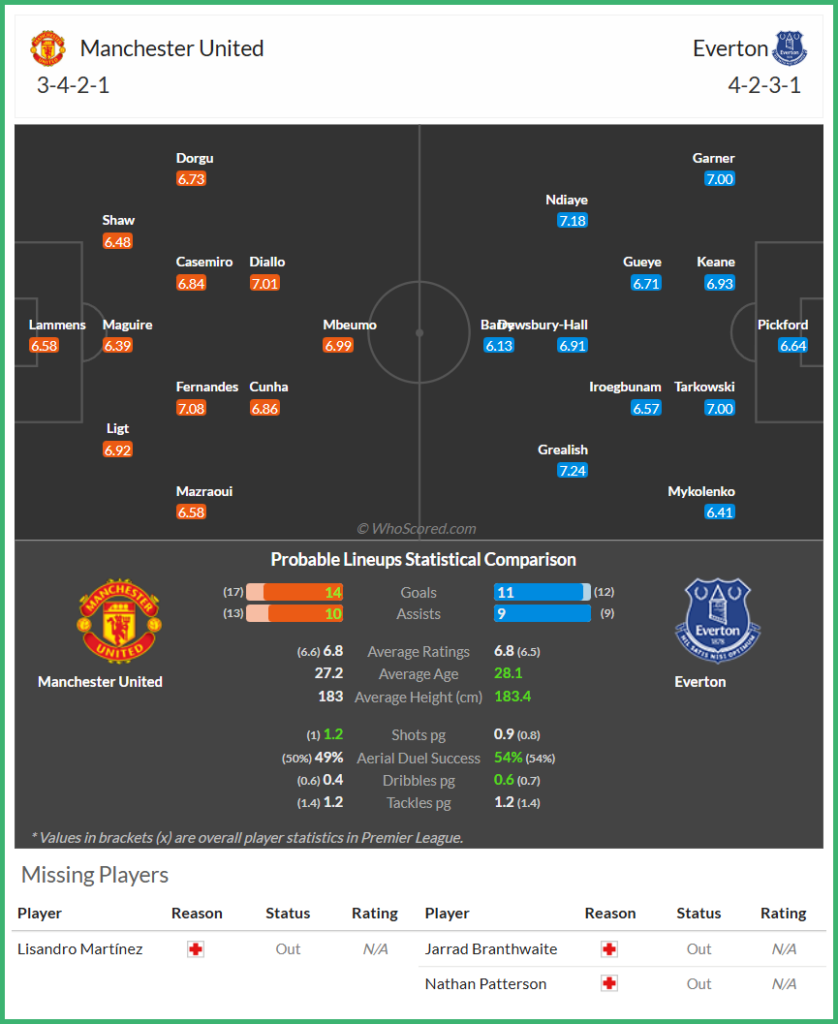Click the blue Everton Assists bar
This screenshot has height=1024, width=838.
point(542,614)
